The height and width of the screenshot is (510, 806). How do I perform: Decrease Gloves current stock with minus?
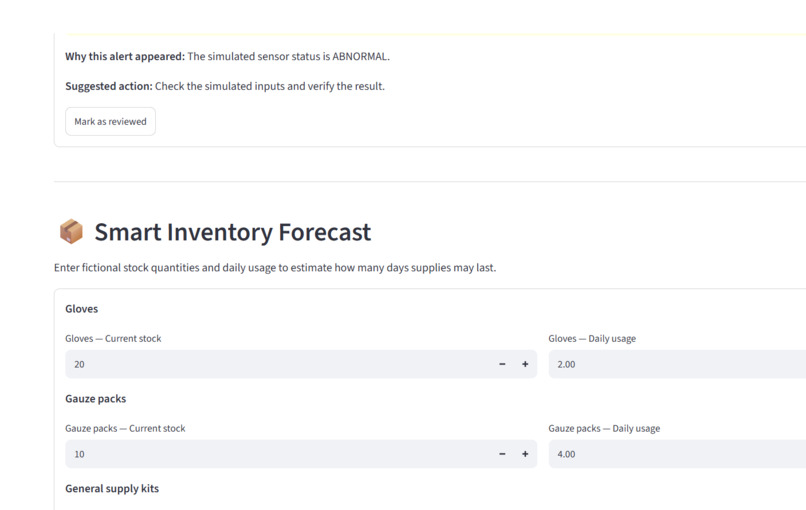click(x=502, y=364)
